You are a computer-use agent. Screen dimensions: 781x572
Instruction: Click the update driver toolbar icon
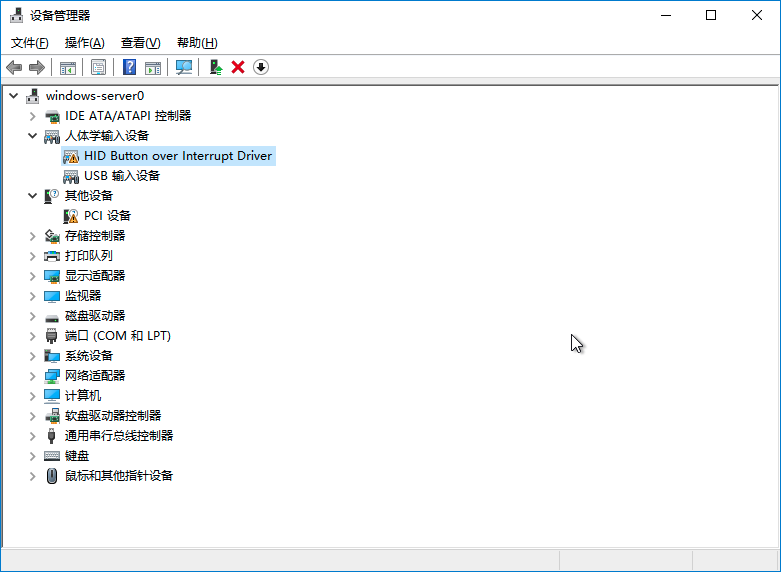215,67
